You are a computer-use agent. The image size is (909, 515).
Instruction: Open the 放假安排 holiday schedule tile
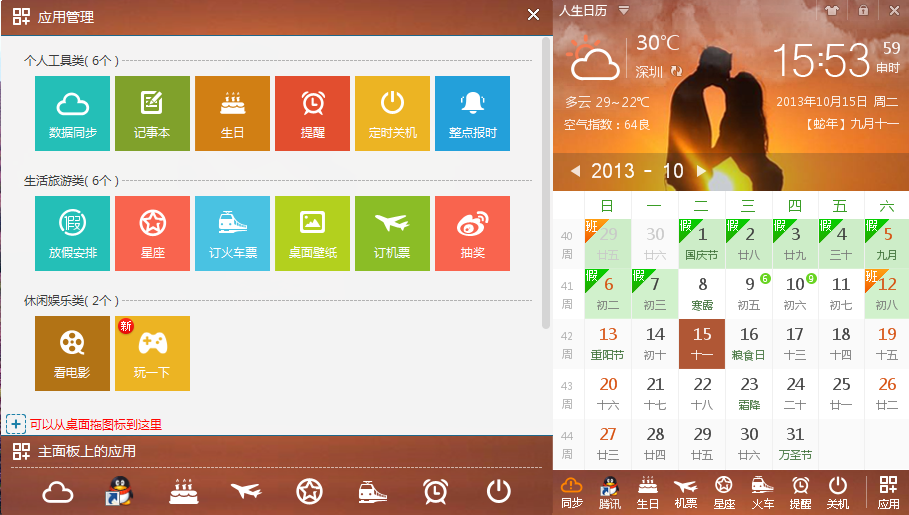click(72, 233)
